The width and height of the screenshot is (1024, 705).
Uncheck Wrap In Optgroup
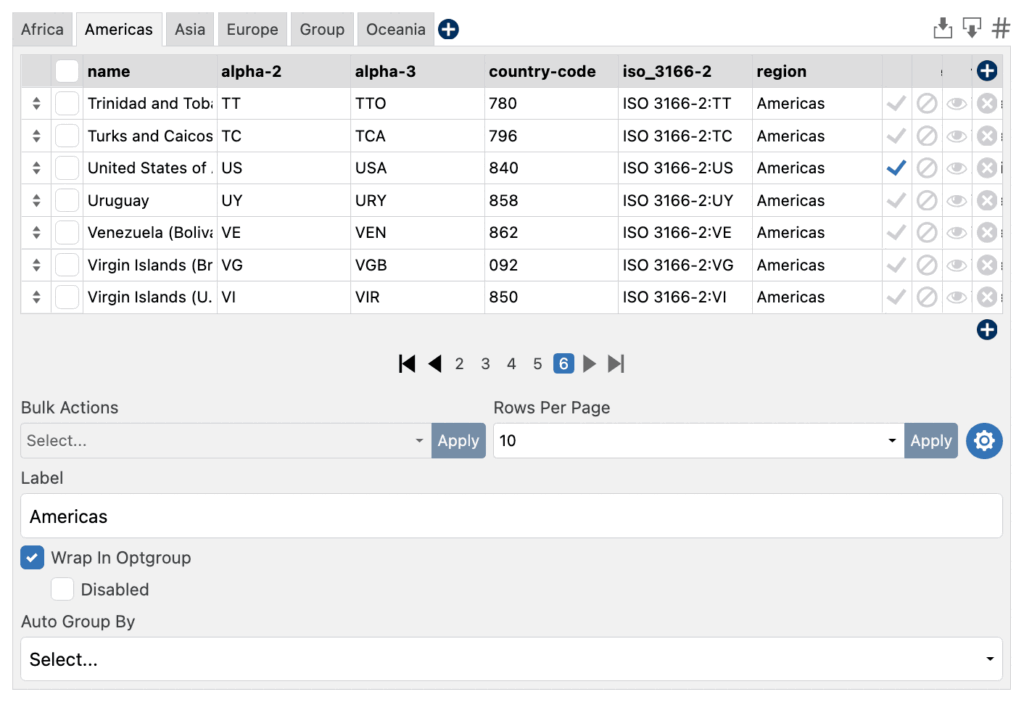[32, 557]
